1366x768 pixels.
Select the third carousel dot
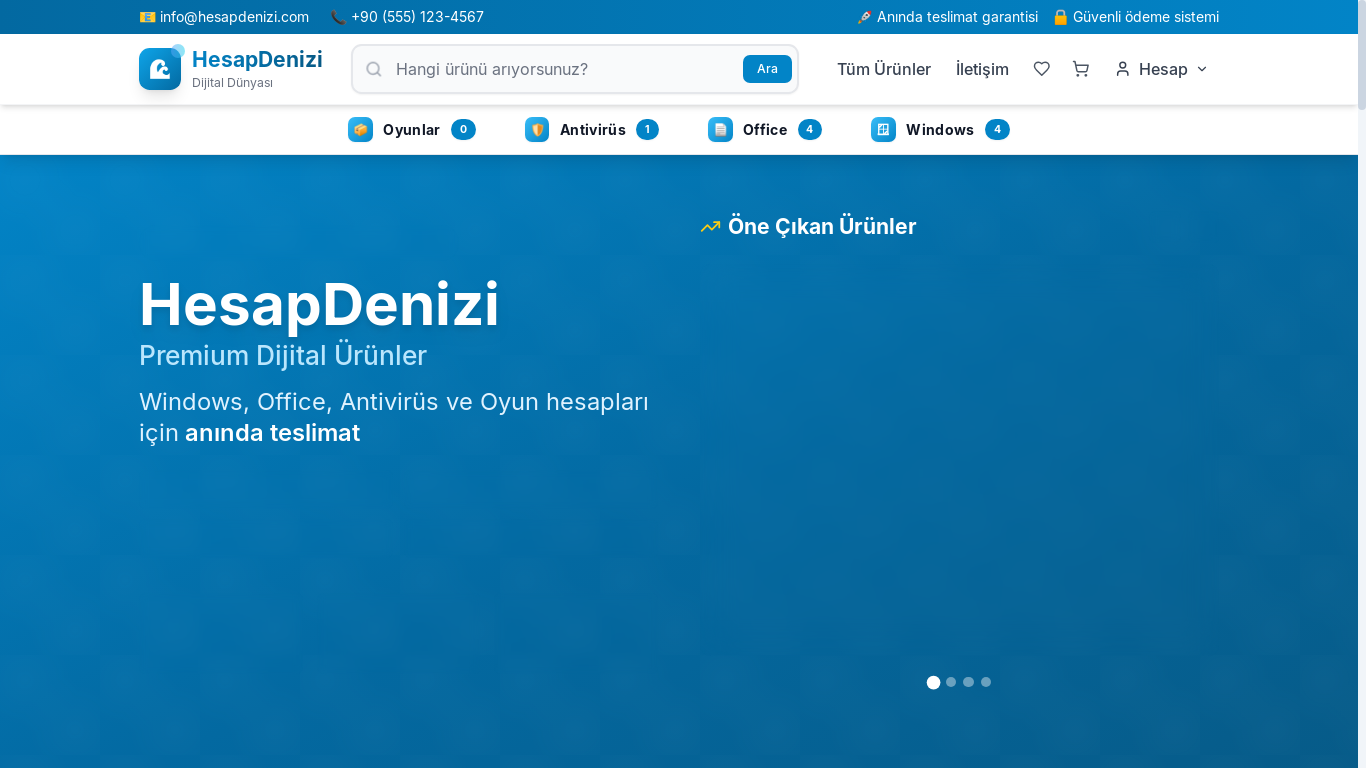(968, 682)
